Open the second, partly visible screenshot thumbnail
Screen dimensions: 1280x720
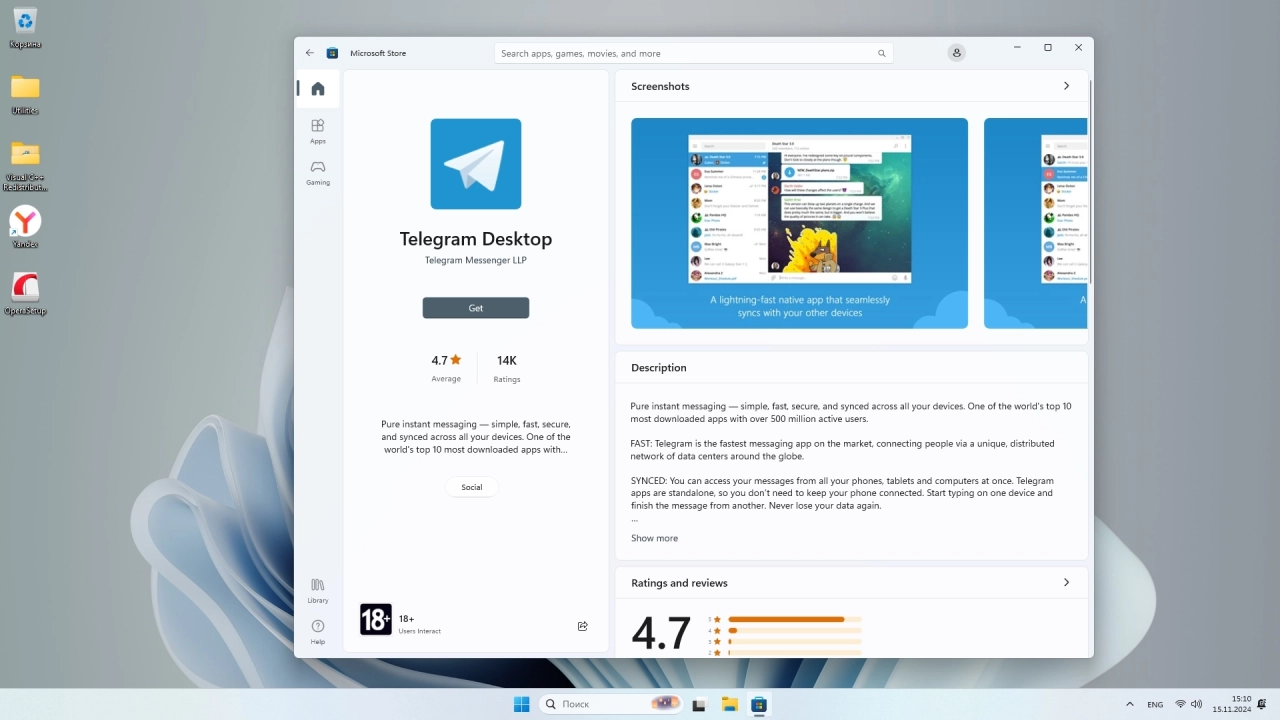pos(1035,223)
